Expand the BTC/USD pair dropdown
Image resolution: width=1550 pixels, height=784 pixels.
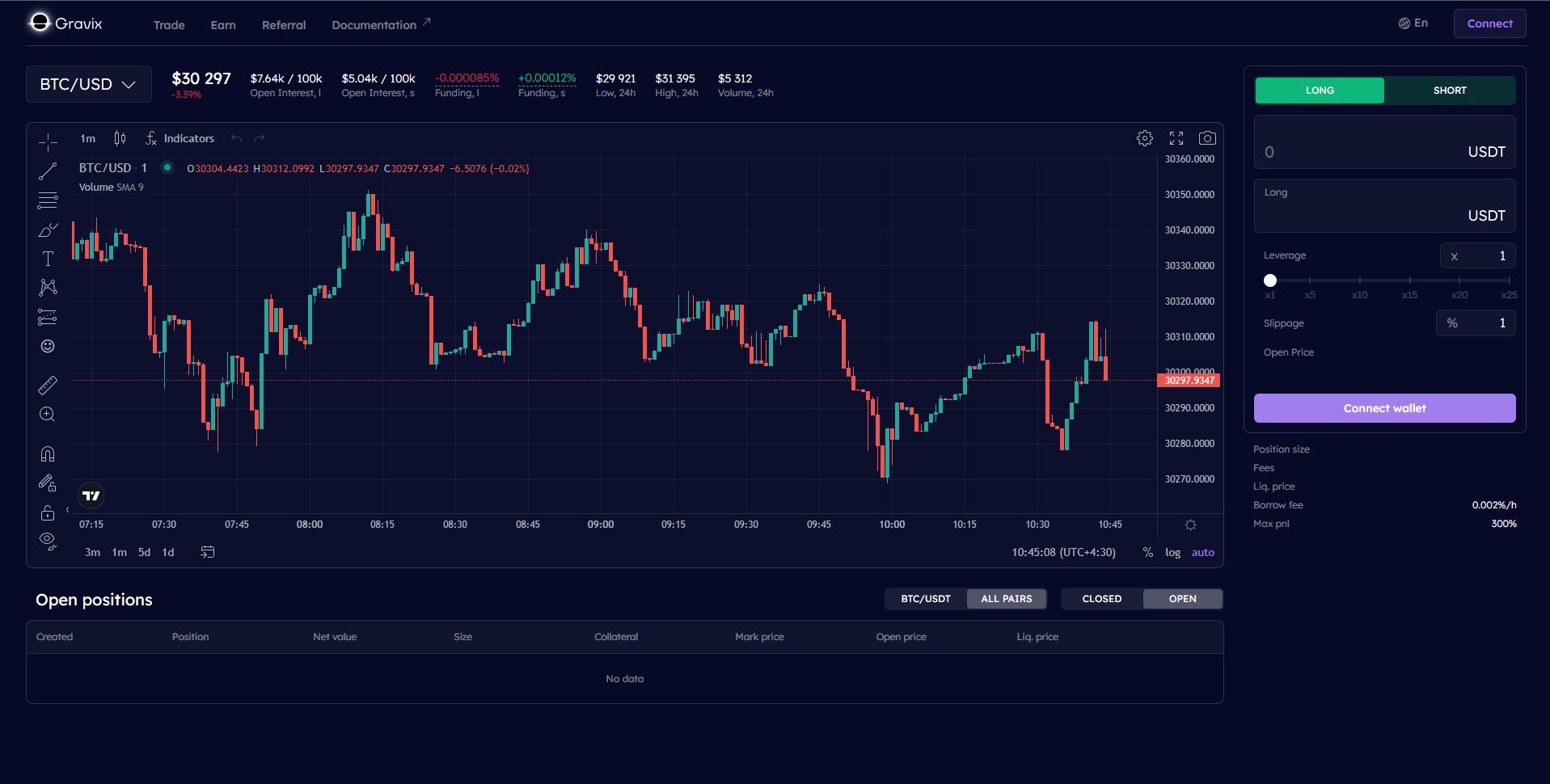coord(89,84)
